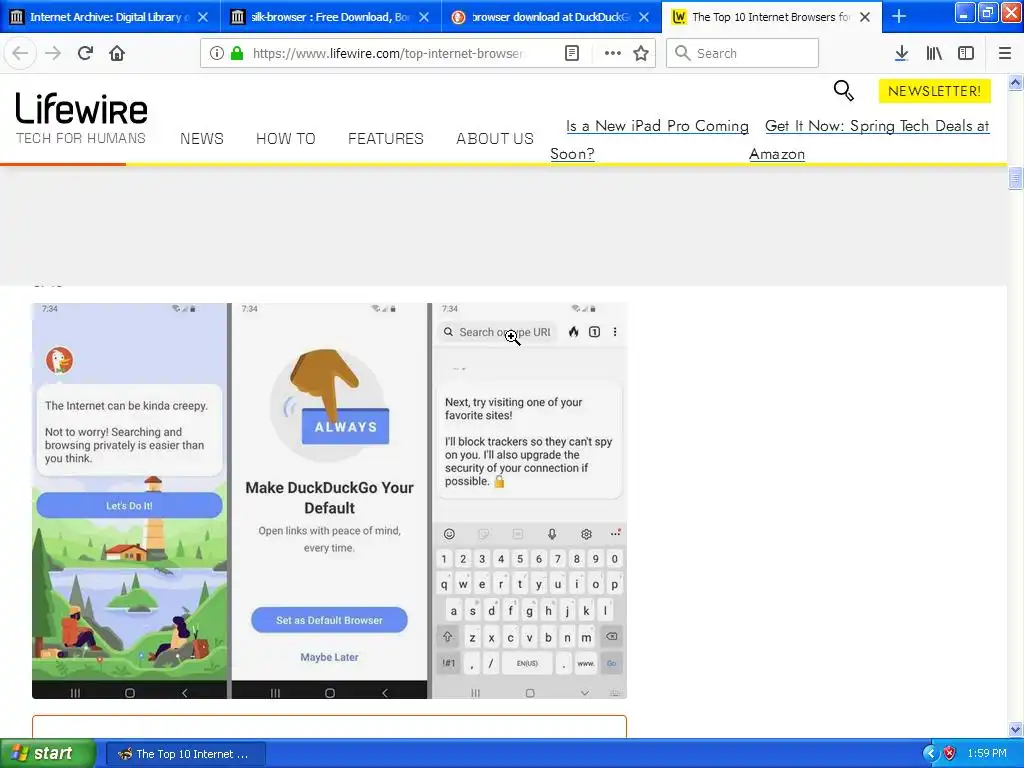
Task: Open the NEWS menu on Lifewire
Action: [x=202, y=138]
